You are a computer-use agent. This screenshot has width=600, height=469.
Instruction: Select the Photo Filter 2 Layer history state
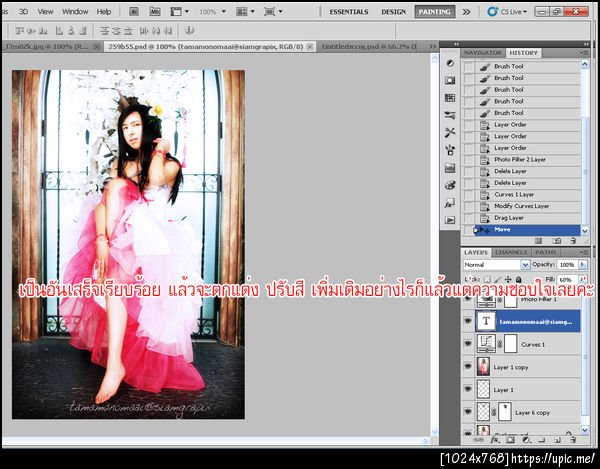[x=528, y=160]
